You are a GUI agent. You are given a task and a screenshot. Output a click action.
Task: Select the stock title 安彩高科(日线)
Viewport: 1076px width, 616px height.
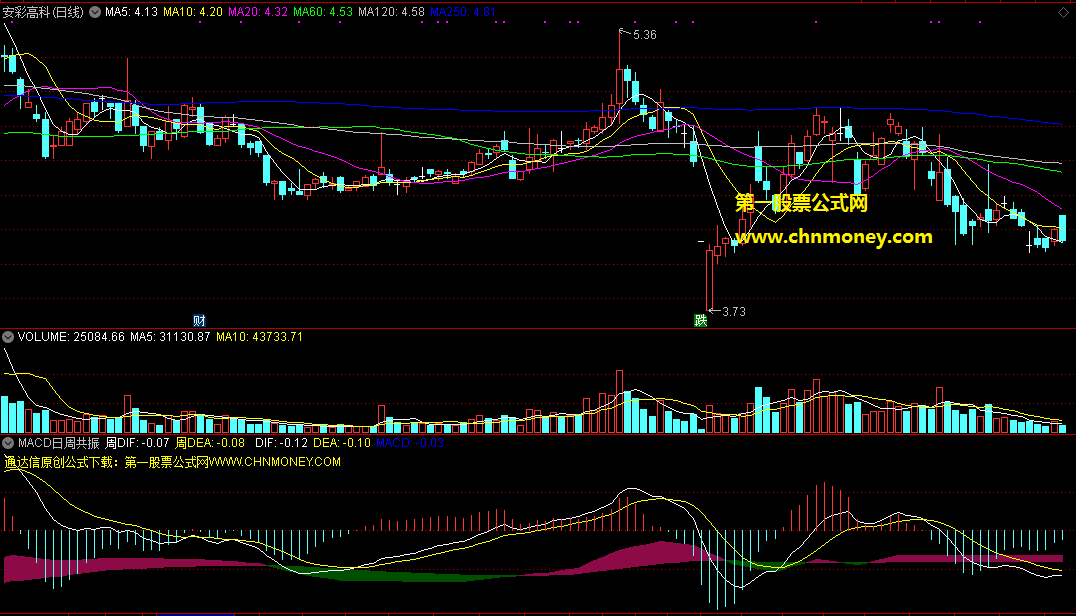[43, 12]
